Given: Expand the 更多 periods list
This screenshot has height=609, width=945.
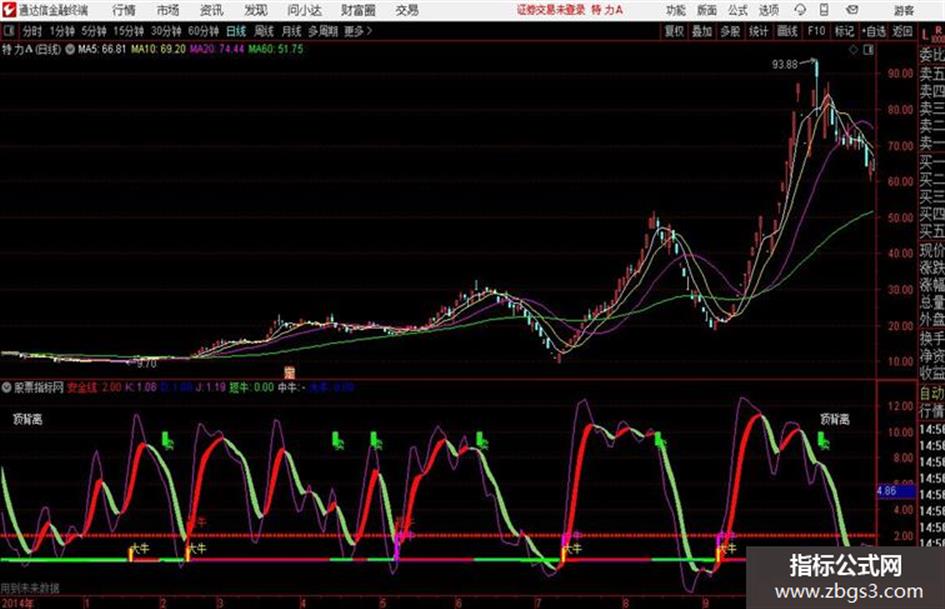Looking at the screenshot, I should pyautogui.click(x=358, y=31).
